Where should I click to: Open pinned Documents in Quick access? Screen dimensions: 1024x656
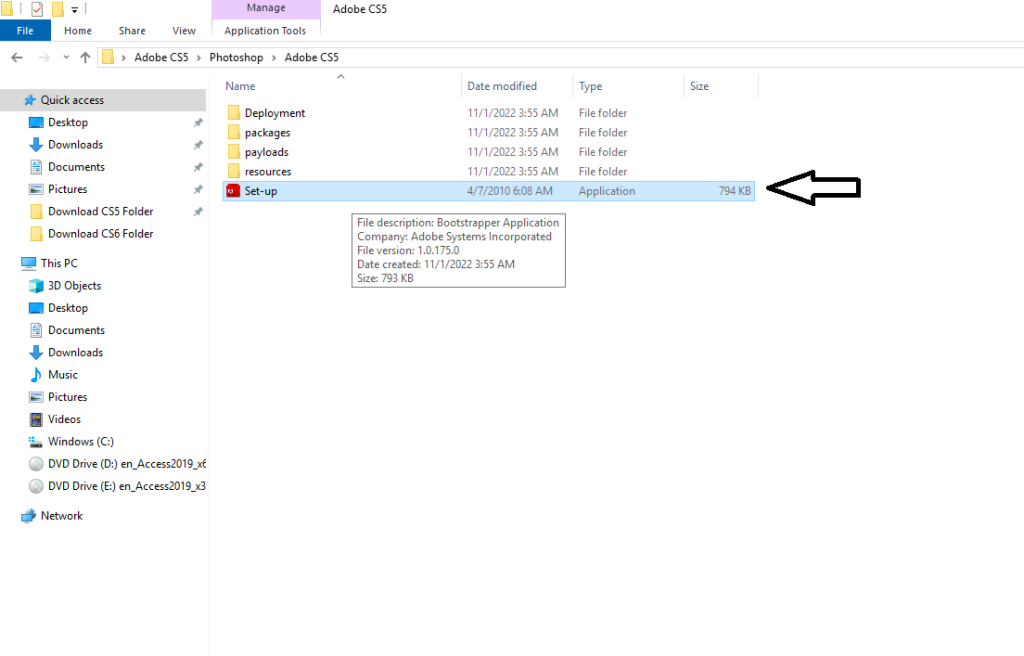point(76,167)
